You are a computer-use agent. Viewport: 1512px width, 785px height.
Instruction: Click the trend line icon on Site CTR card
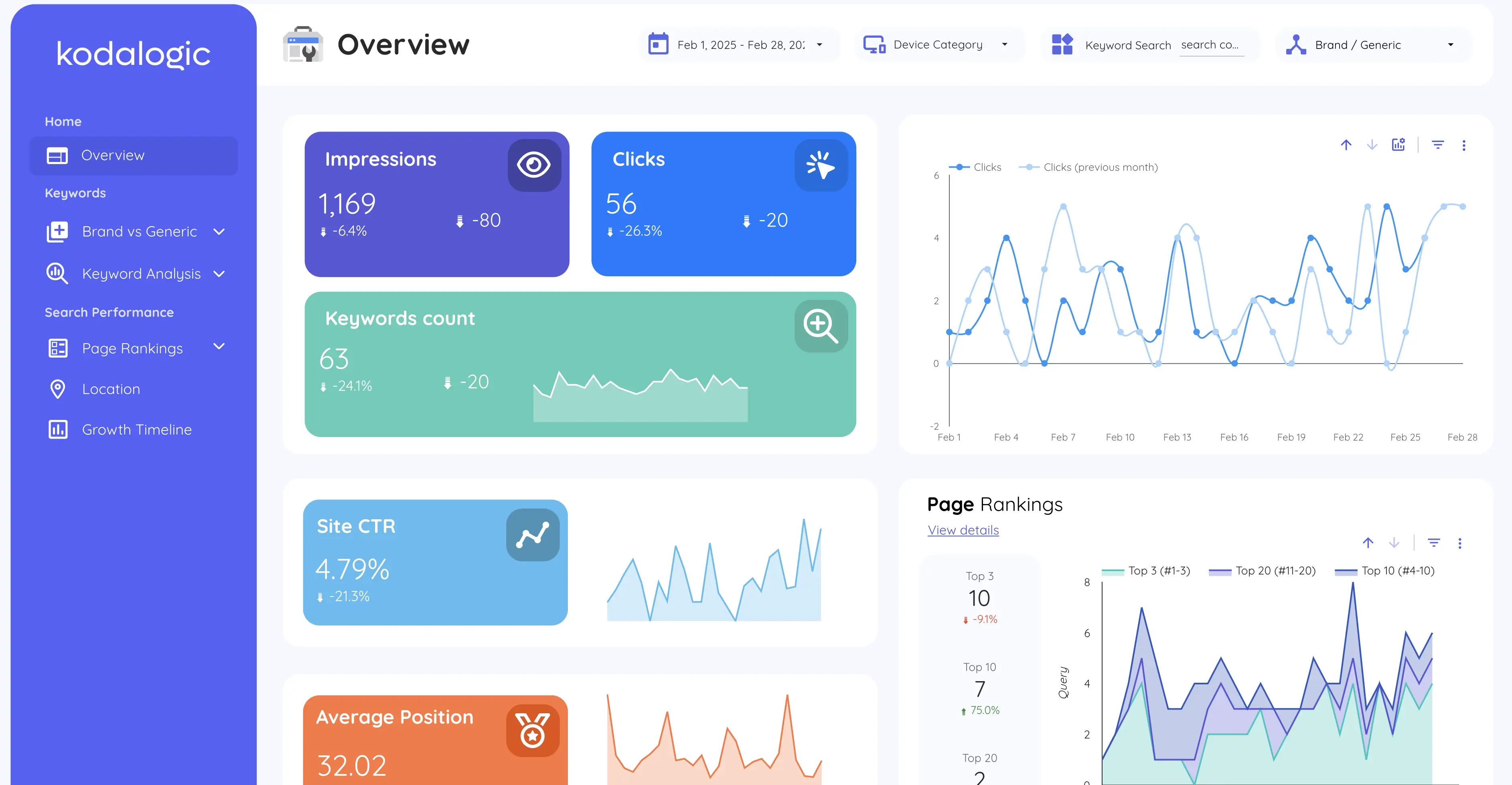[532, 534]
